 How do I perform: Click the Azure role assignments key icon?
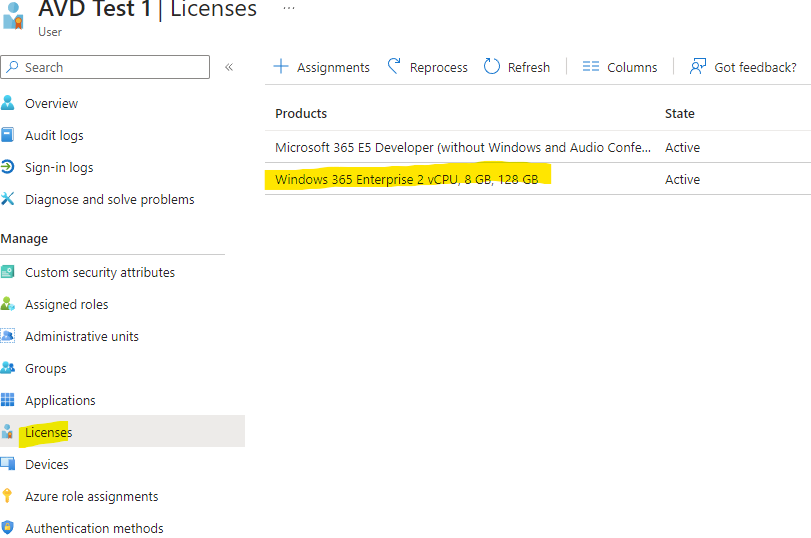tap(7, 496)
